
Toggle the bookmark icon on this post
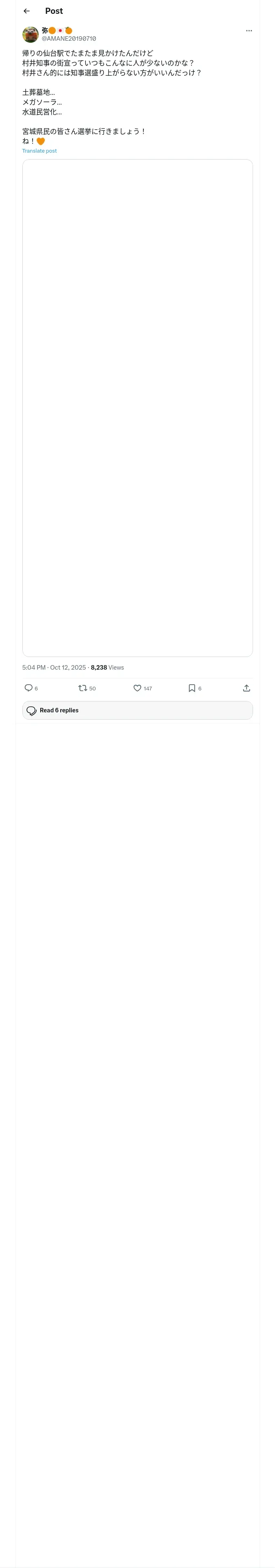[x=191, y=688]
